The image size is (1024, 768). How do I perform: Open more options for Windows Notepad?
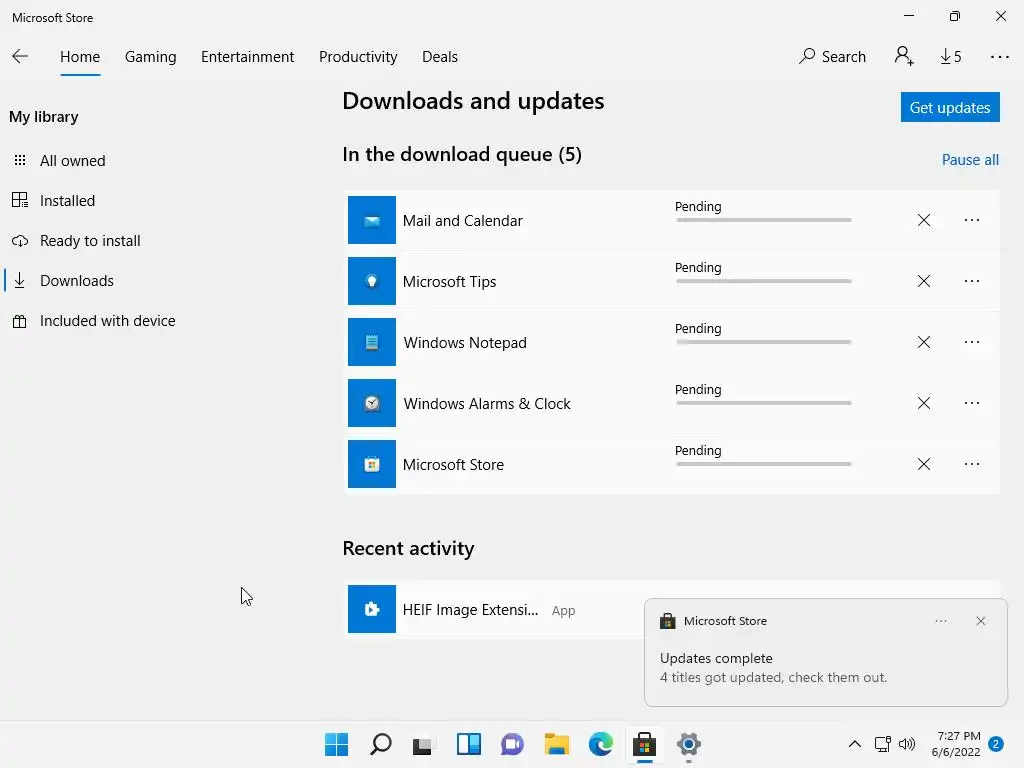pyautogui.click(x=972, y=342)
